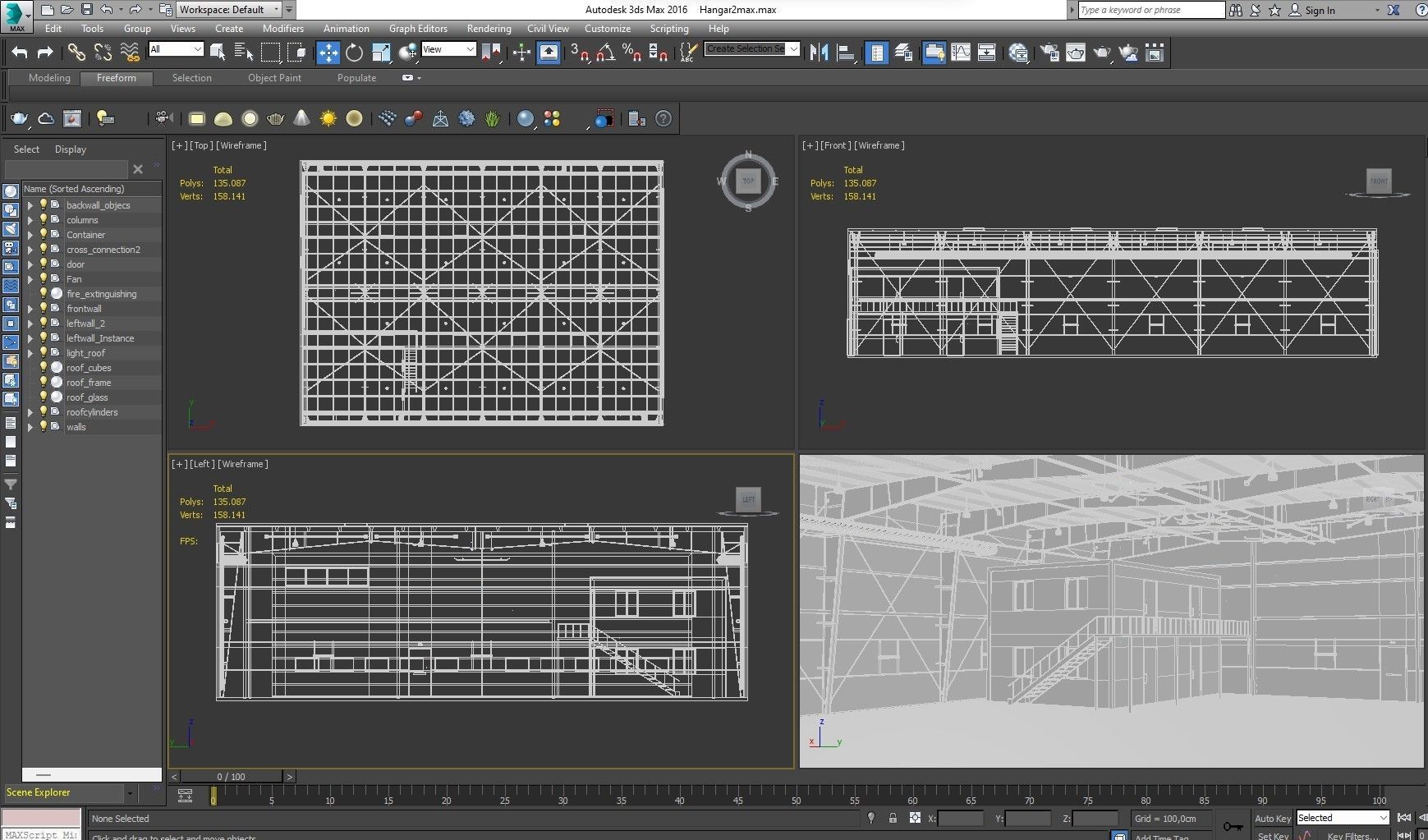Click the Undo arrow in main toolbar

click(20, 53)
